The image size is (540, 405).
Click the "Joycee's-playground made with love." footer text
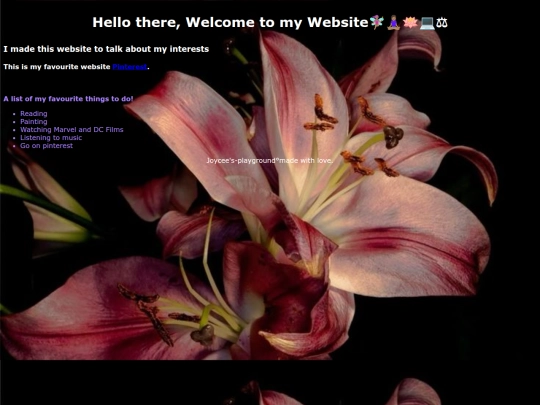tap(270, 160)
